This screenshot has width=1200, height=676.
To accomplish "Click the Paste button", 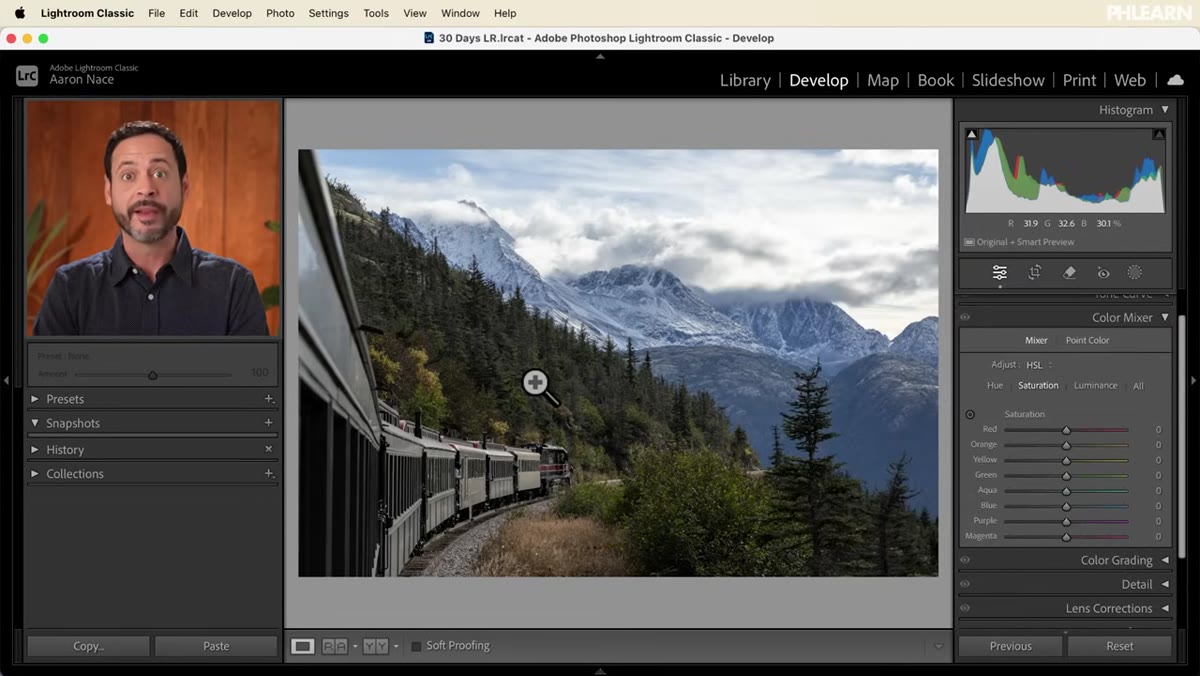I will click(216, 646).
